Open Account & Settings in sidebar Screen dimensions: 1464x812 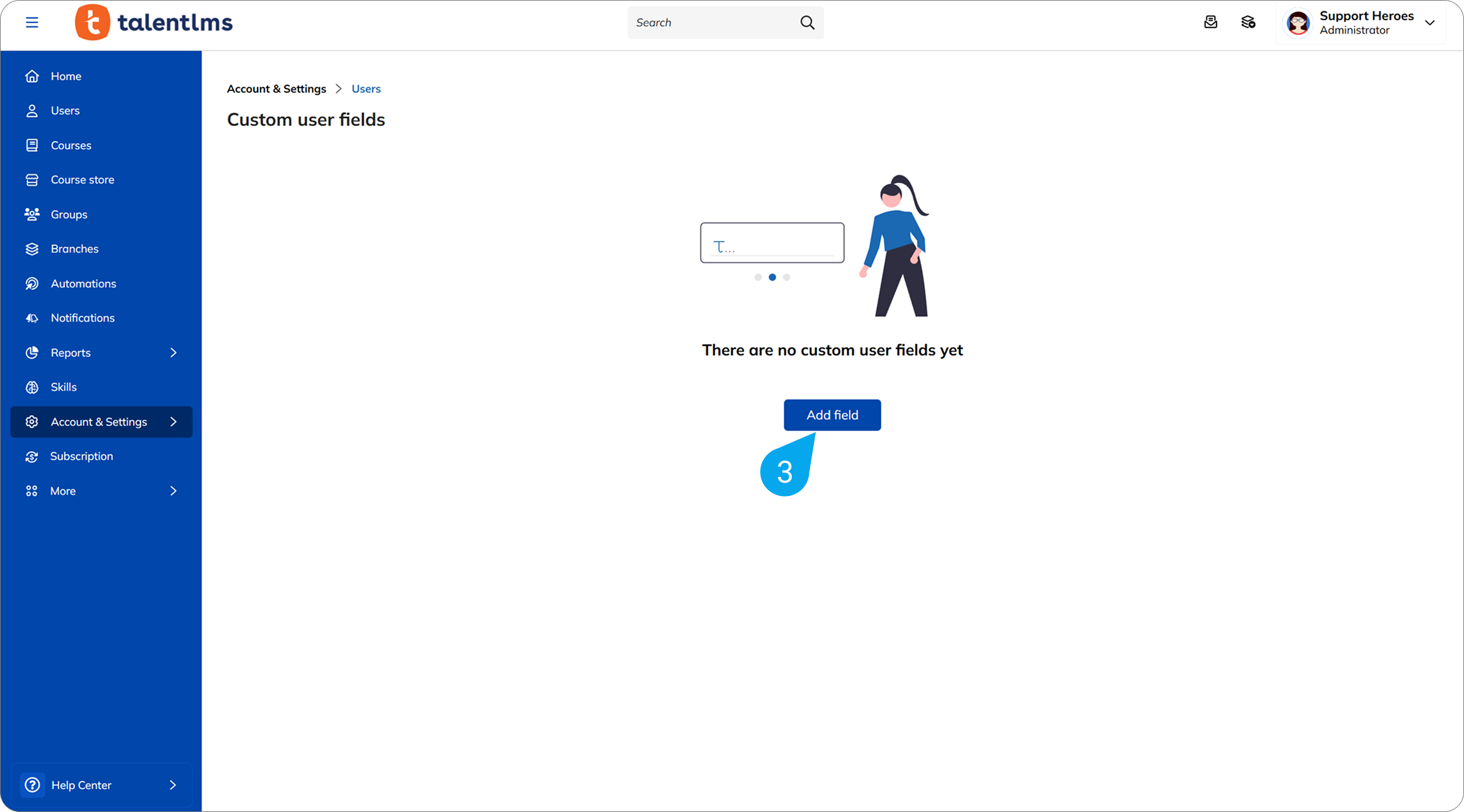point(99,422)
